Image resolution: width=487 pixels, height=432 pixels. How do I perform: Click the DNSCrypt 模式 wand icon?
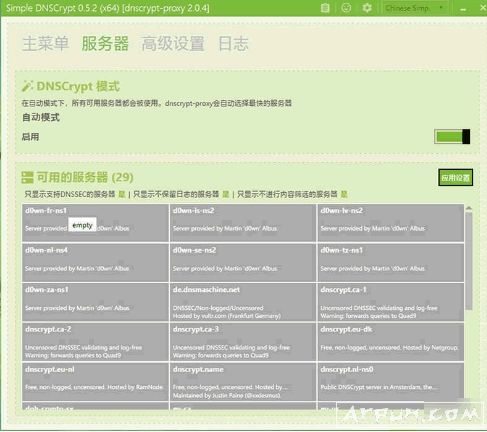point(27,86)
